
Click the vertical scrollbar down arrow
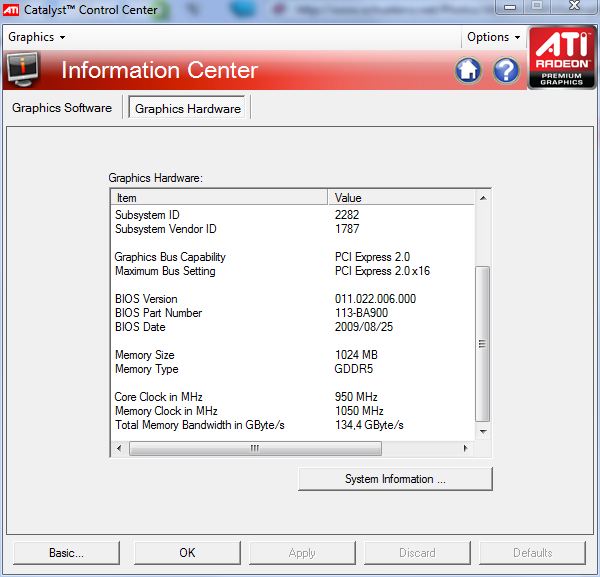click(483, 432)
